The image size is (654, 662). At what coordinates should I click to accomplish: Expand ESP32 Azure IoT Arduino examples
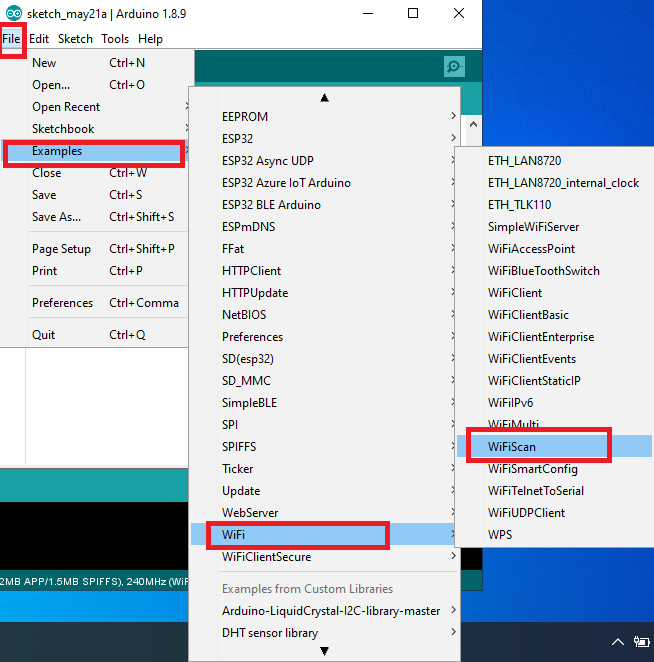[x=323, y=183]
